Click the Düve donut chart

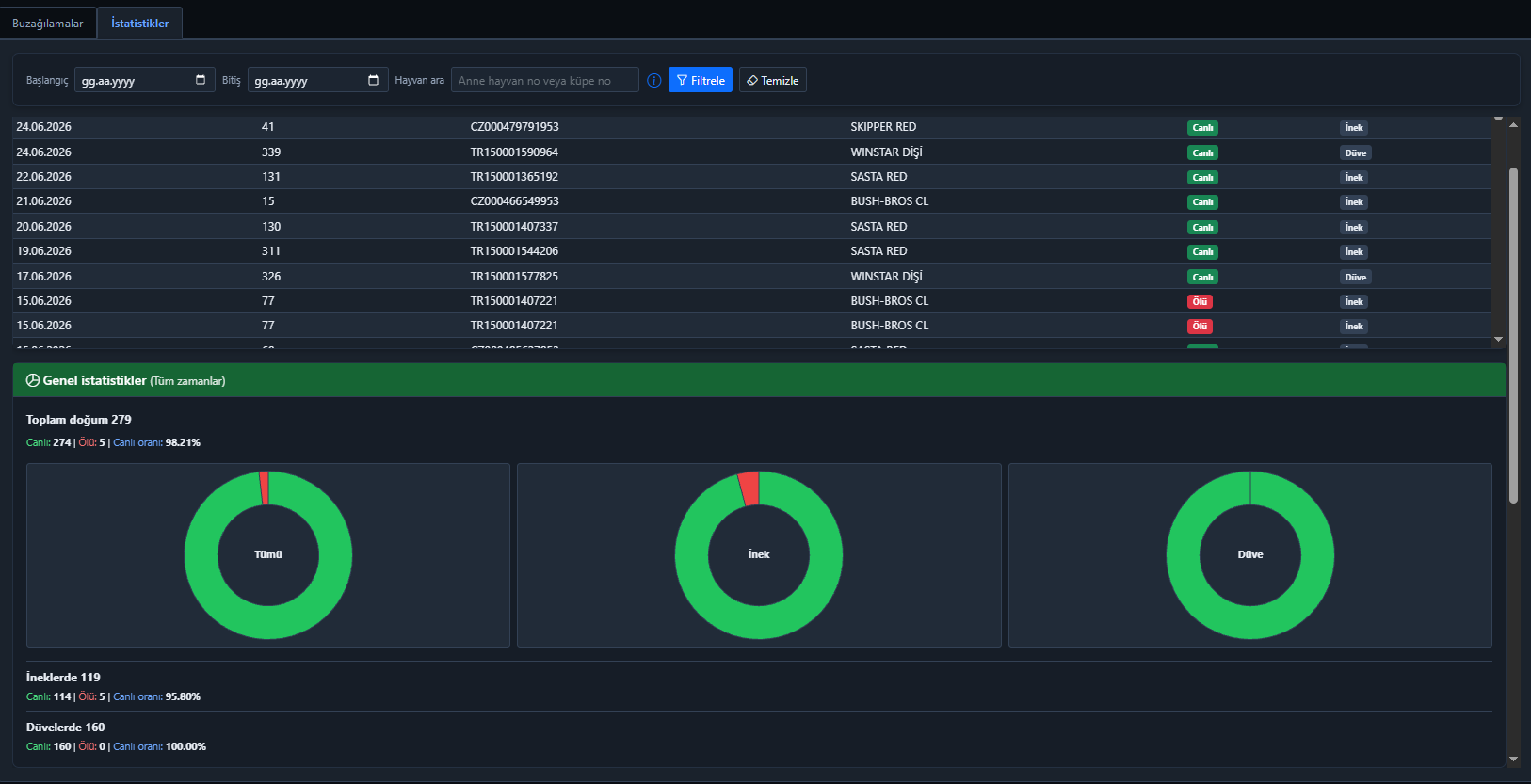tap(1250, 555)
